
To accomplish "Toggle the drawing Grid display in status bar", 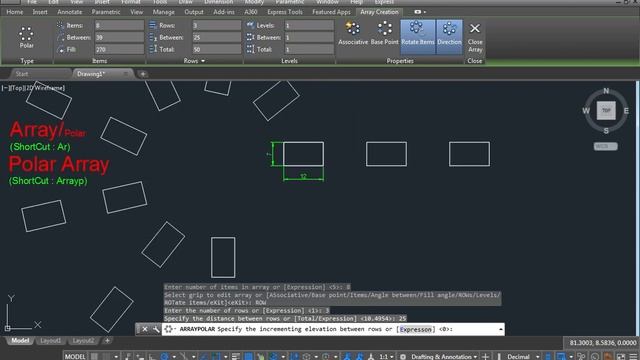I will point(94,356).
